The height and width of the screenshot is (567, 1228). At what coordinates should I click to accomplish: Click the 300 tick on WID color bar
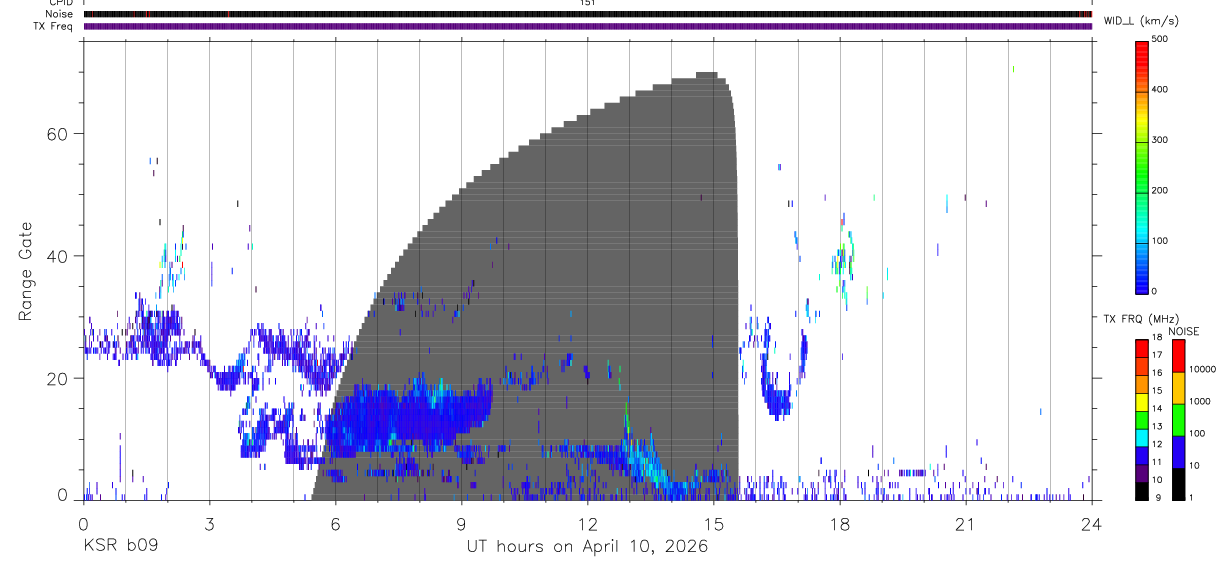pyautogui.click(x=1162, y=140)
